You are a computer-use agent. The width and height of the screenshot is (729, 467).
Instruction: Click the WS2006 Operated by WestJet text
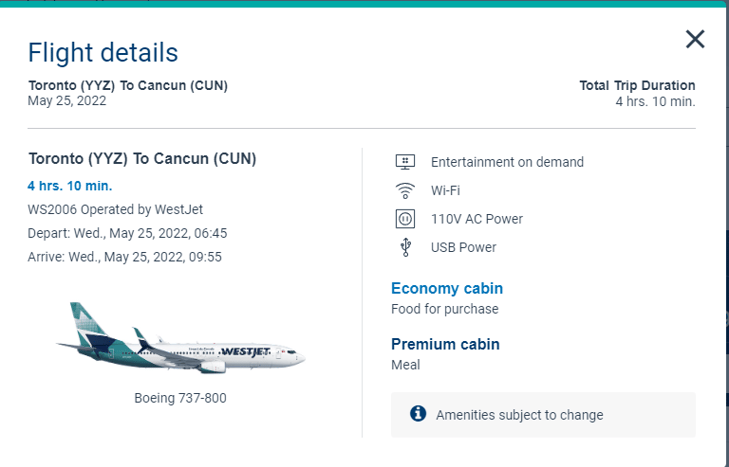pos(115,209)
